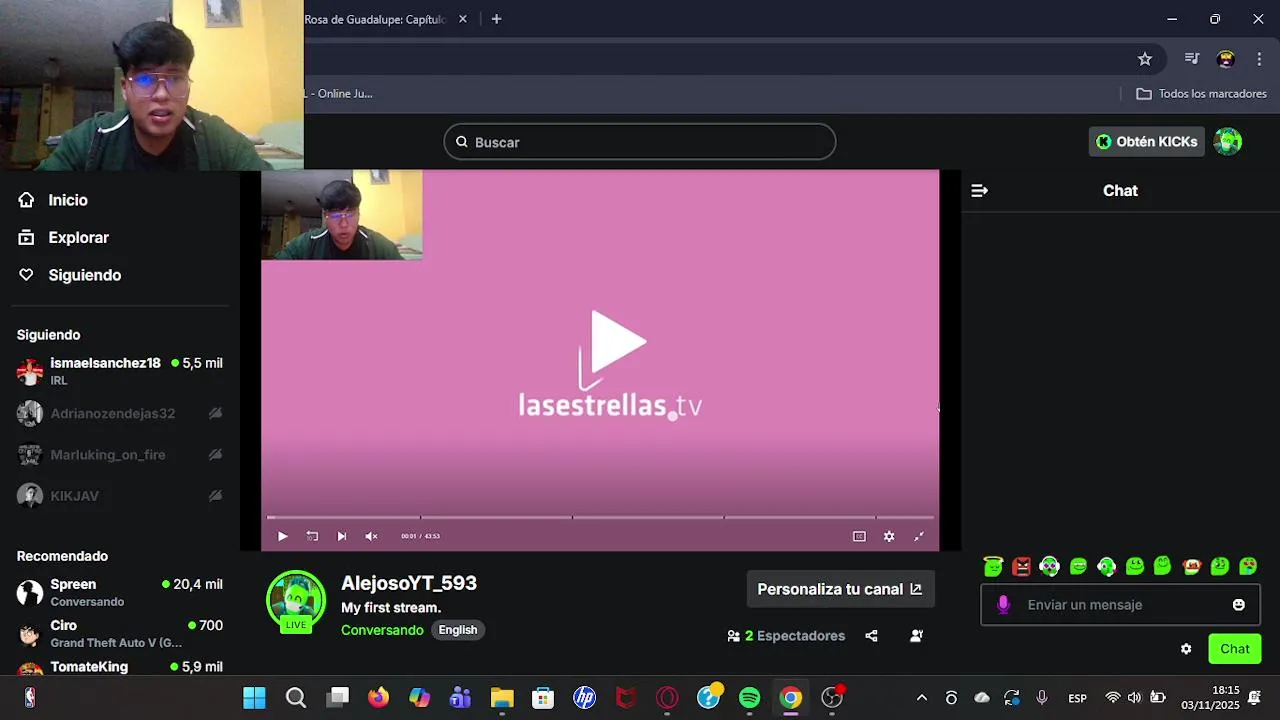Screen dimensions: 1280x720
Task: Open Chrome three-dot menu
Action: click(x=1259, y=59)
